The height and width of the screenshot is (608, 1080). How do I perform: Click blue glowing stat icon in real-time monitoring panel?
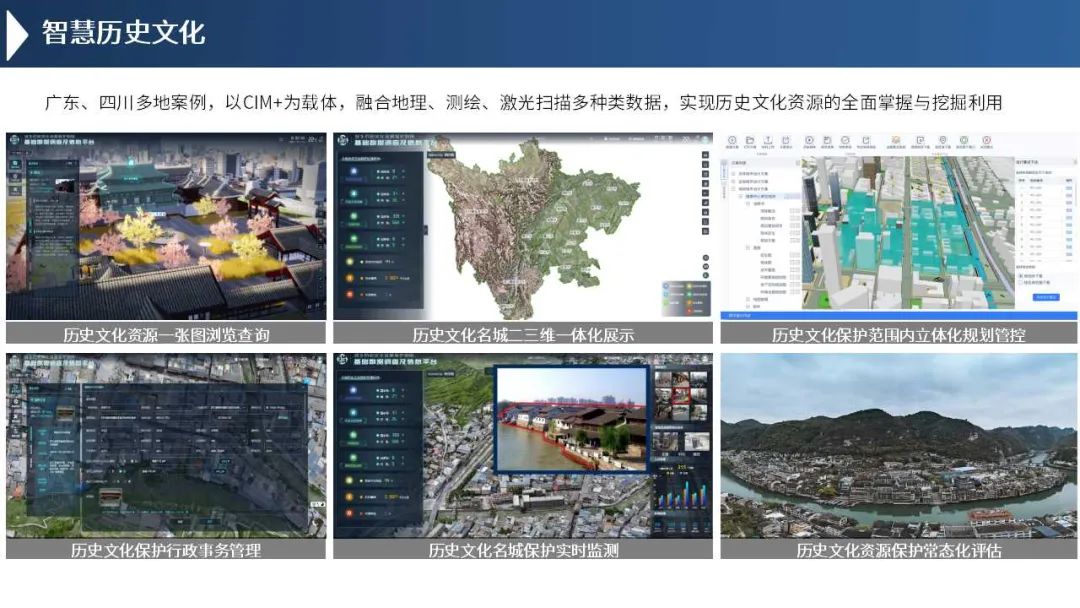coord(353,390)
